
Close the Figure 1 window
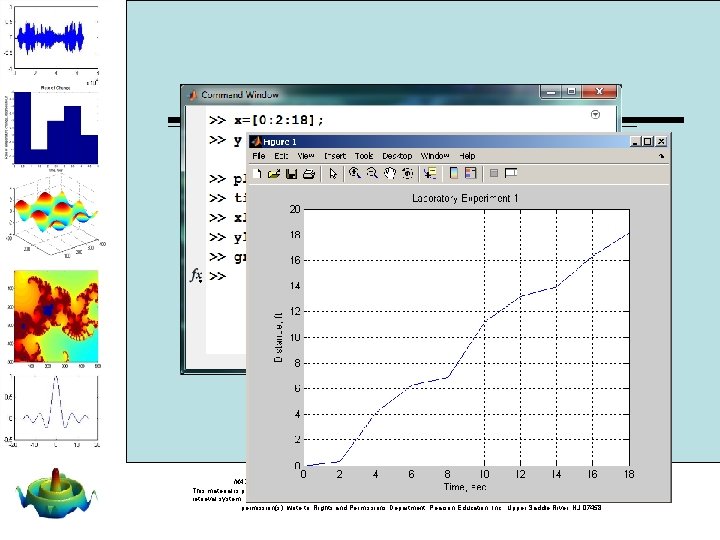[x=661, y=142]
